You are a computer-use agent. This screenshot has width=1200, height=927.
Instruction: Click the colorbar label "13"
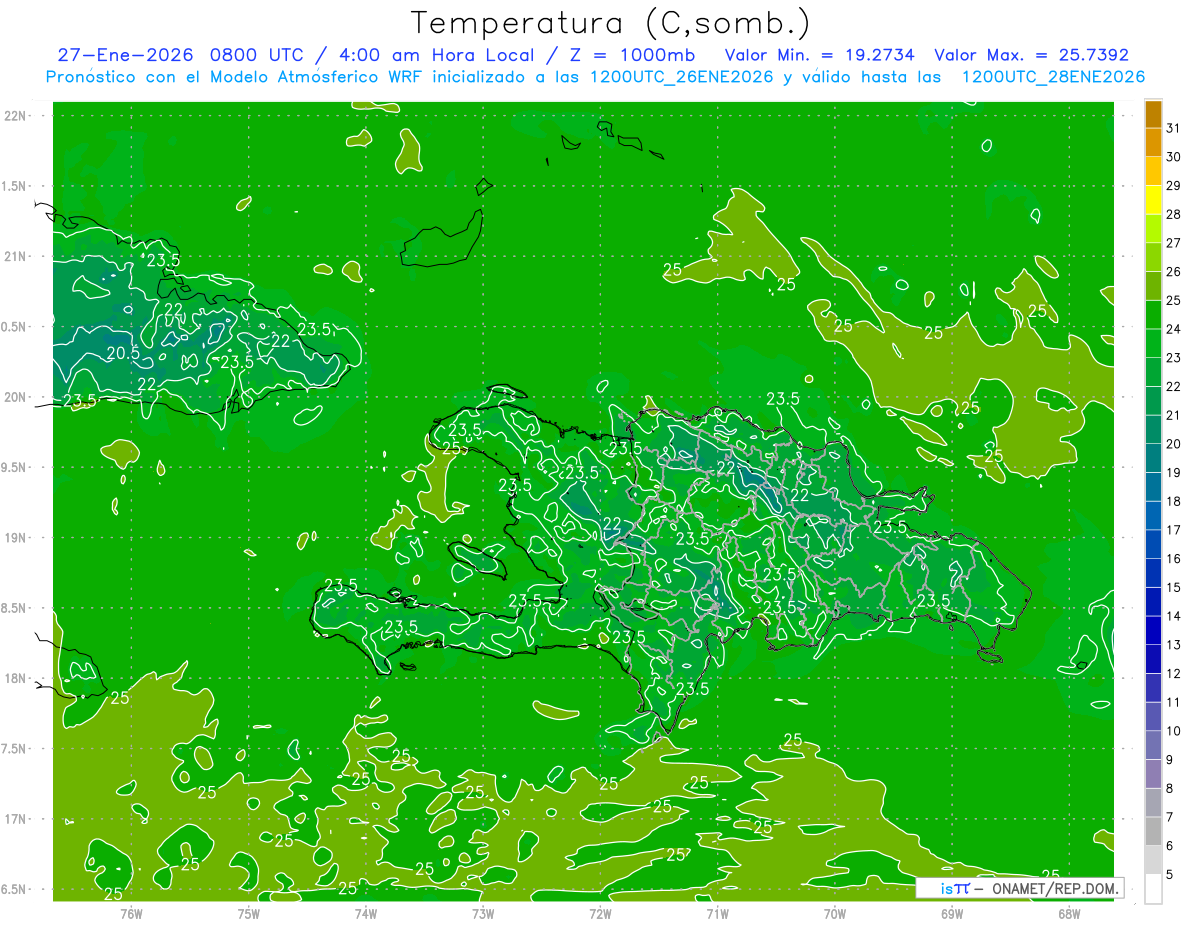(1174, 645)
